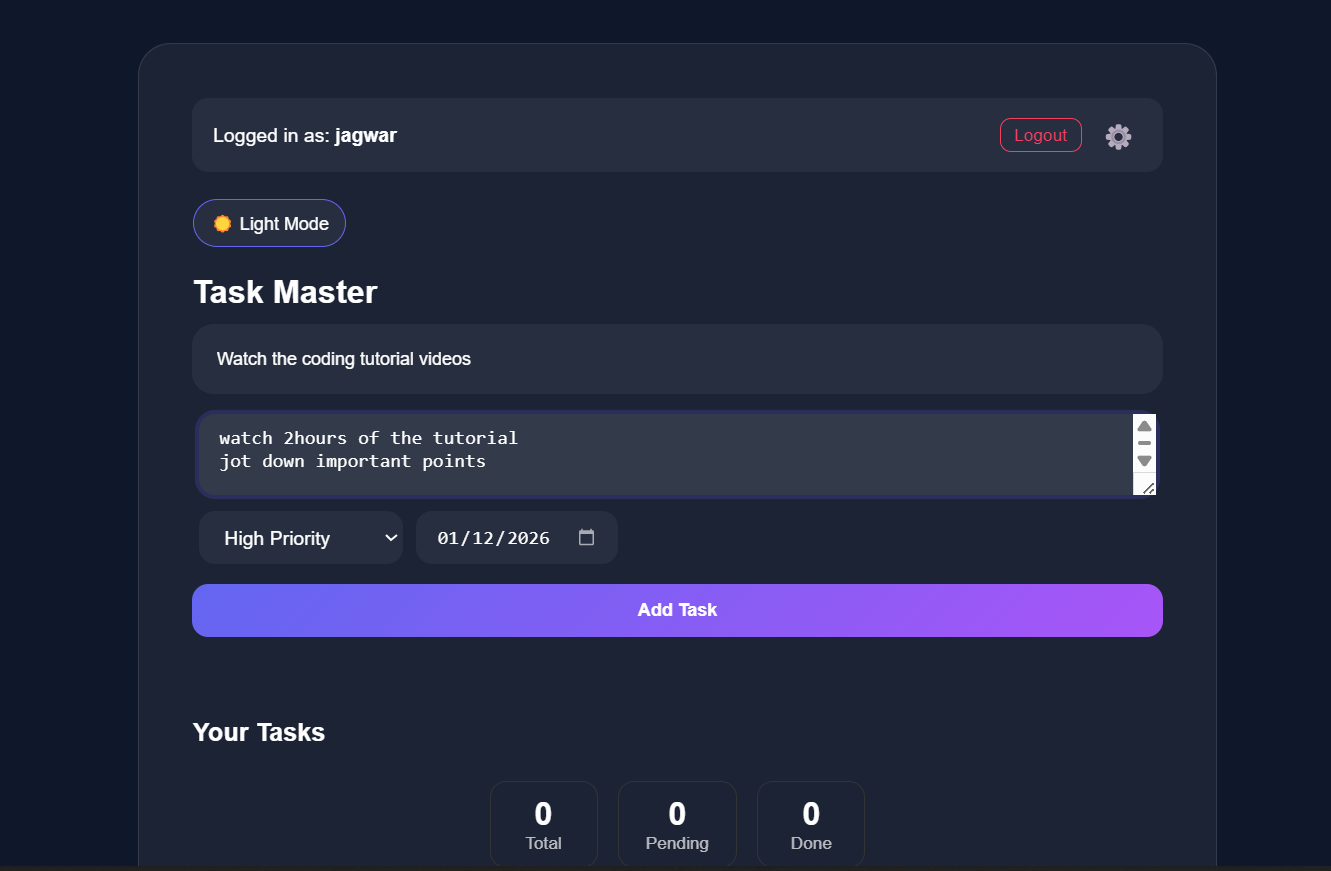This screenshot has height=871, width=1331.
Task: Expand the priority selection list
Action: (x=300, y=537)
